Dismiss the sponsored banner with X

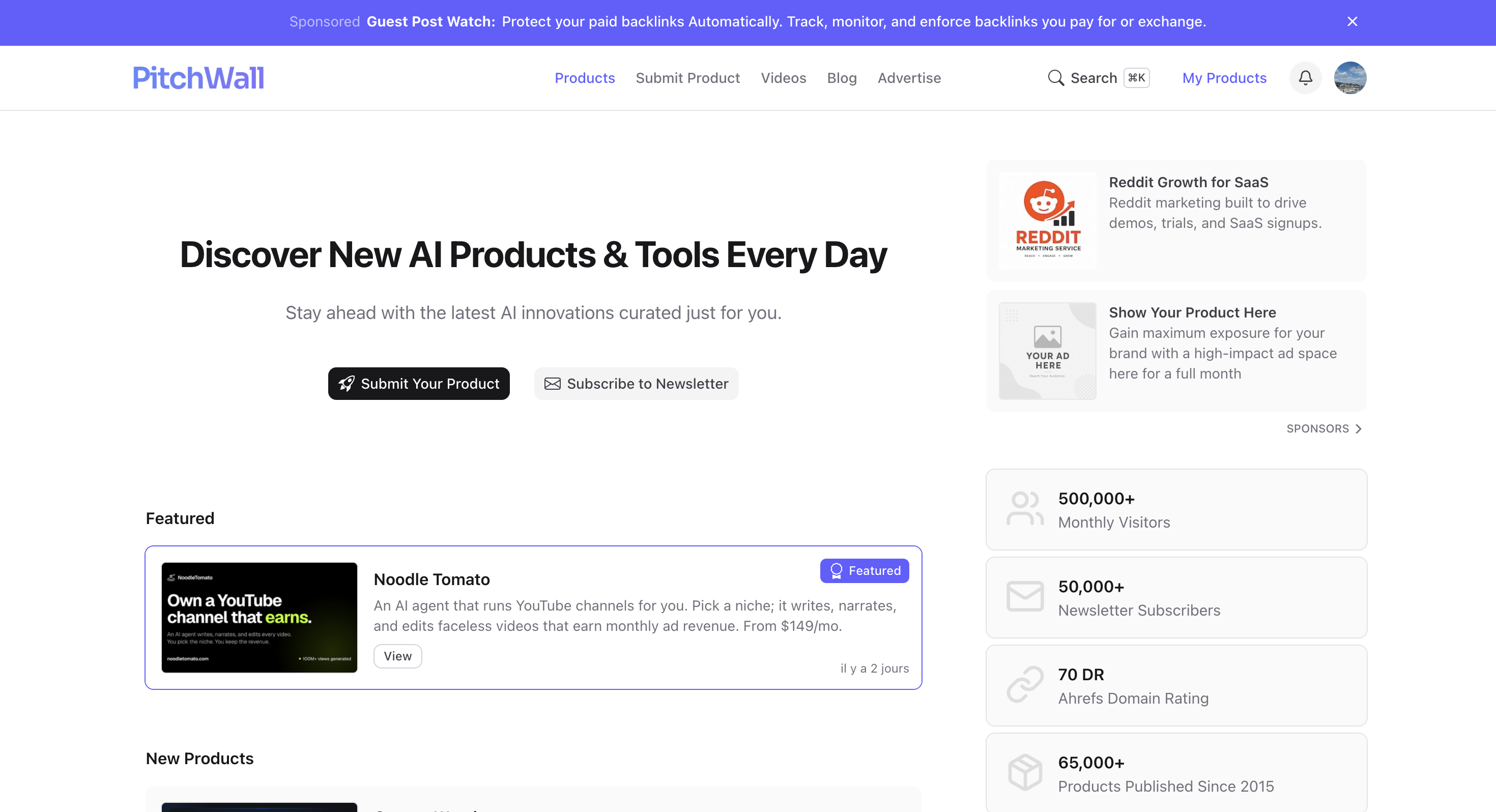(x=1352, y=21)
